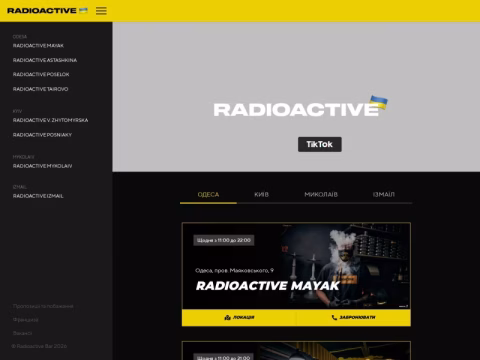The width and height of the screenshot is (480, 360).
Task: Click the ODESA sidebar section heading
Action: tap(20, 37)
